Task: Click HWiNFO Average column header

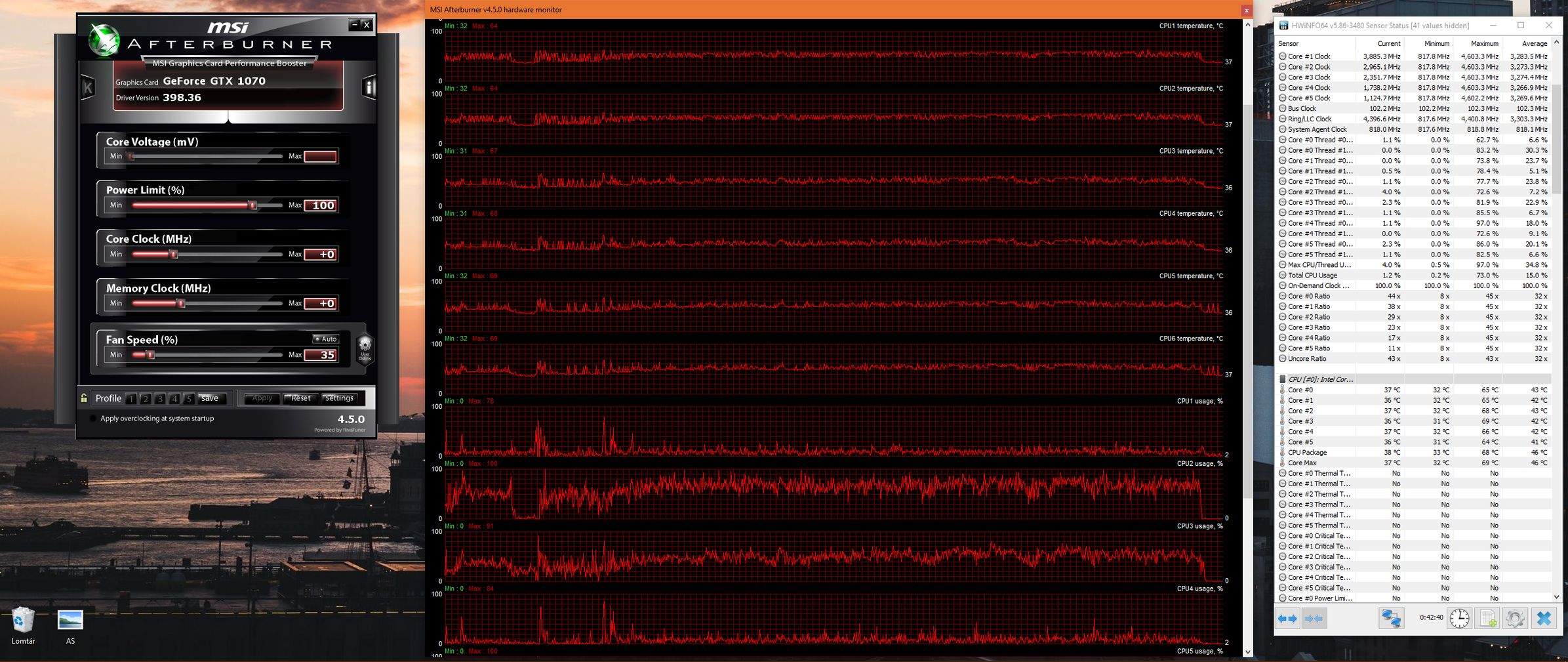Action: click(1527, 43)
